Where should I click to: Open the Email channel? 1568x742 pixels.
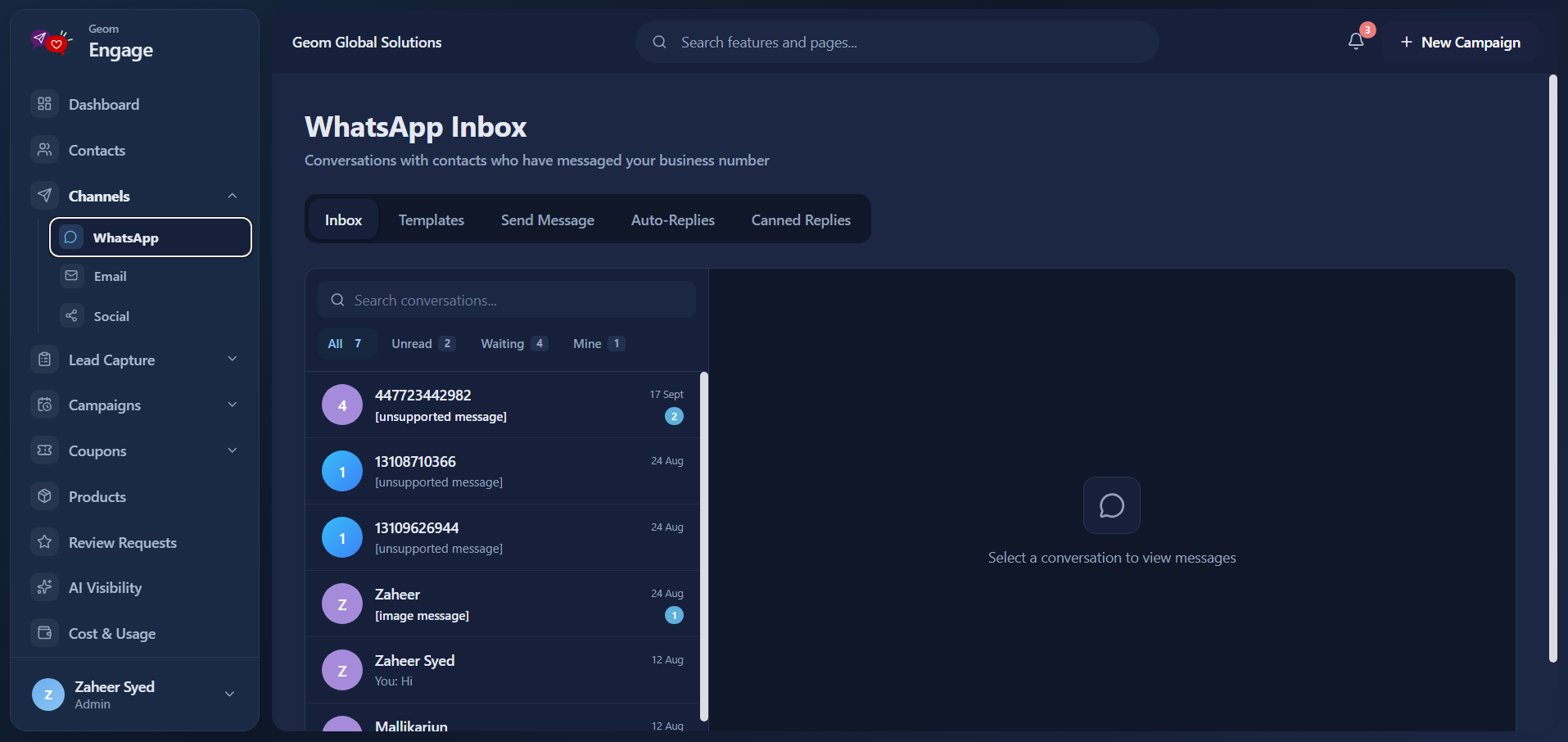point(151,276)
